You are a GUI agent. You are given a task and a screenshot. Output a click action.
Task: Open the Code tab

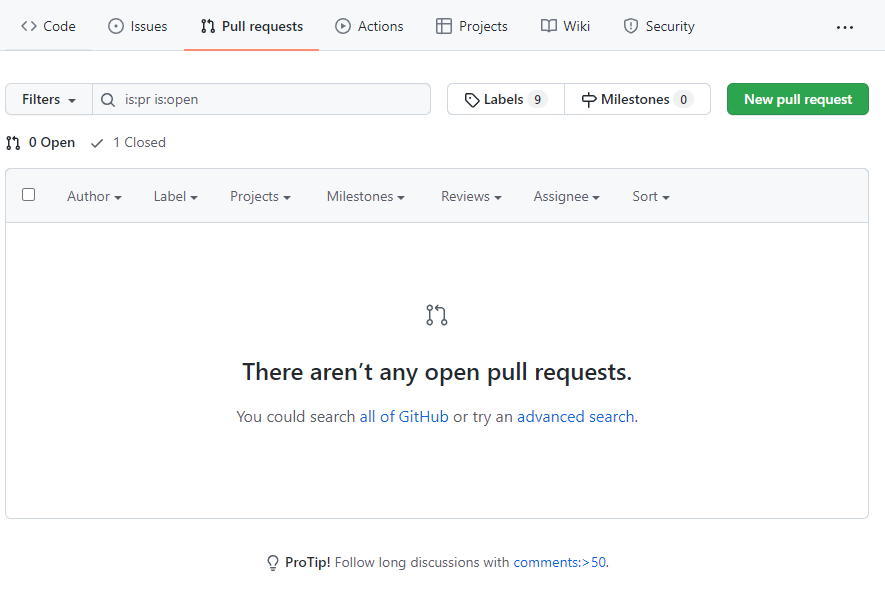[48, 26]
